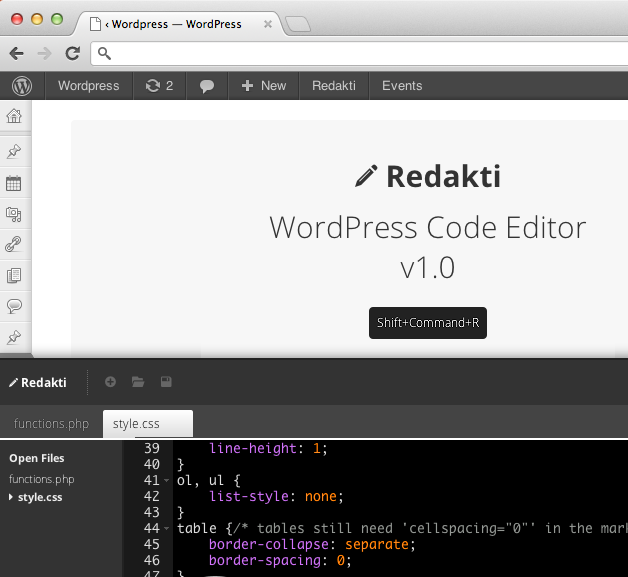Click the 'separate' value in code
Screen dimensions: 628x577
377,544
